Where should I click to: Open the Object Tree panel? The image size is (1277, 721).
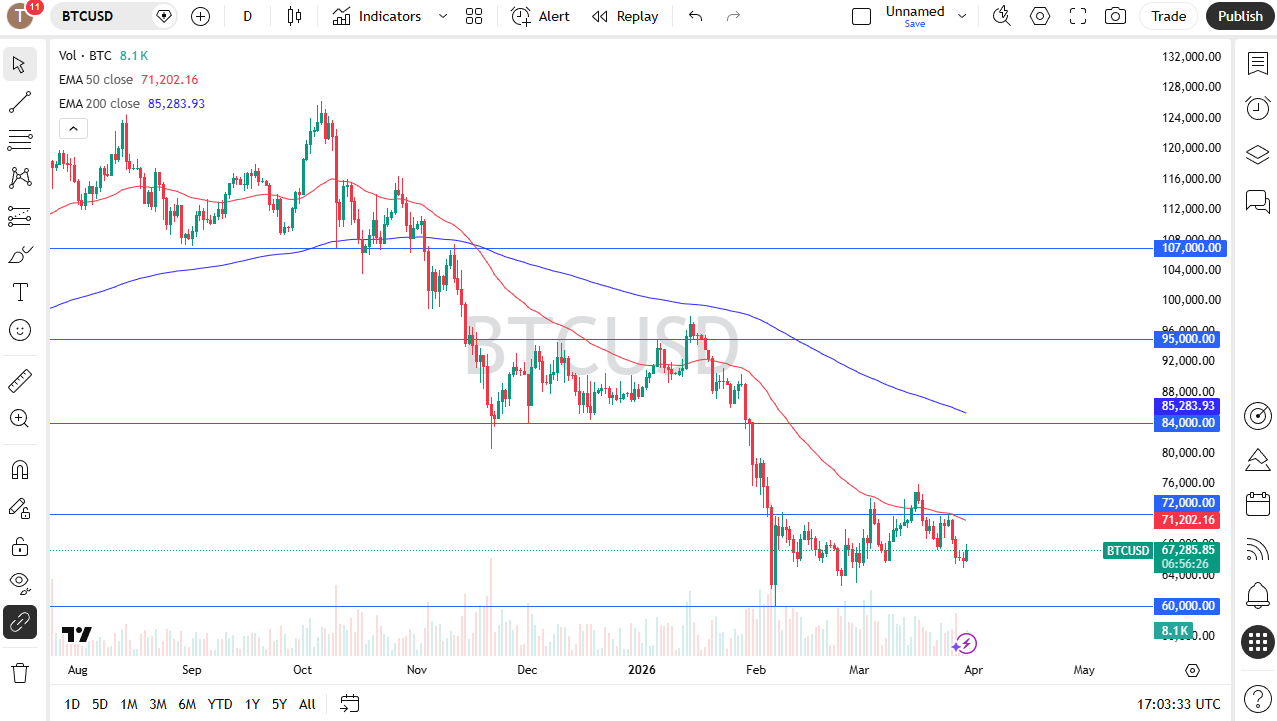pos(1257,155)
